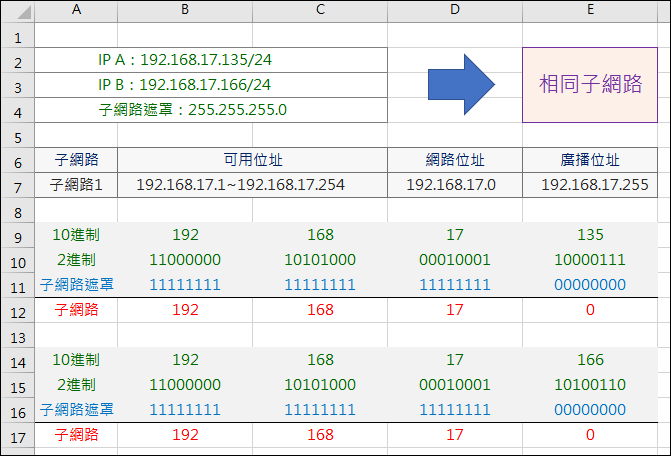
Task: Click the 廣播位址 header cell
Action: (x=590, y=160)
